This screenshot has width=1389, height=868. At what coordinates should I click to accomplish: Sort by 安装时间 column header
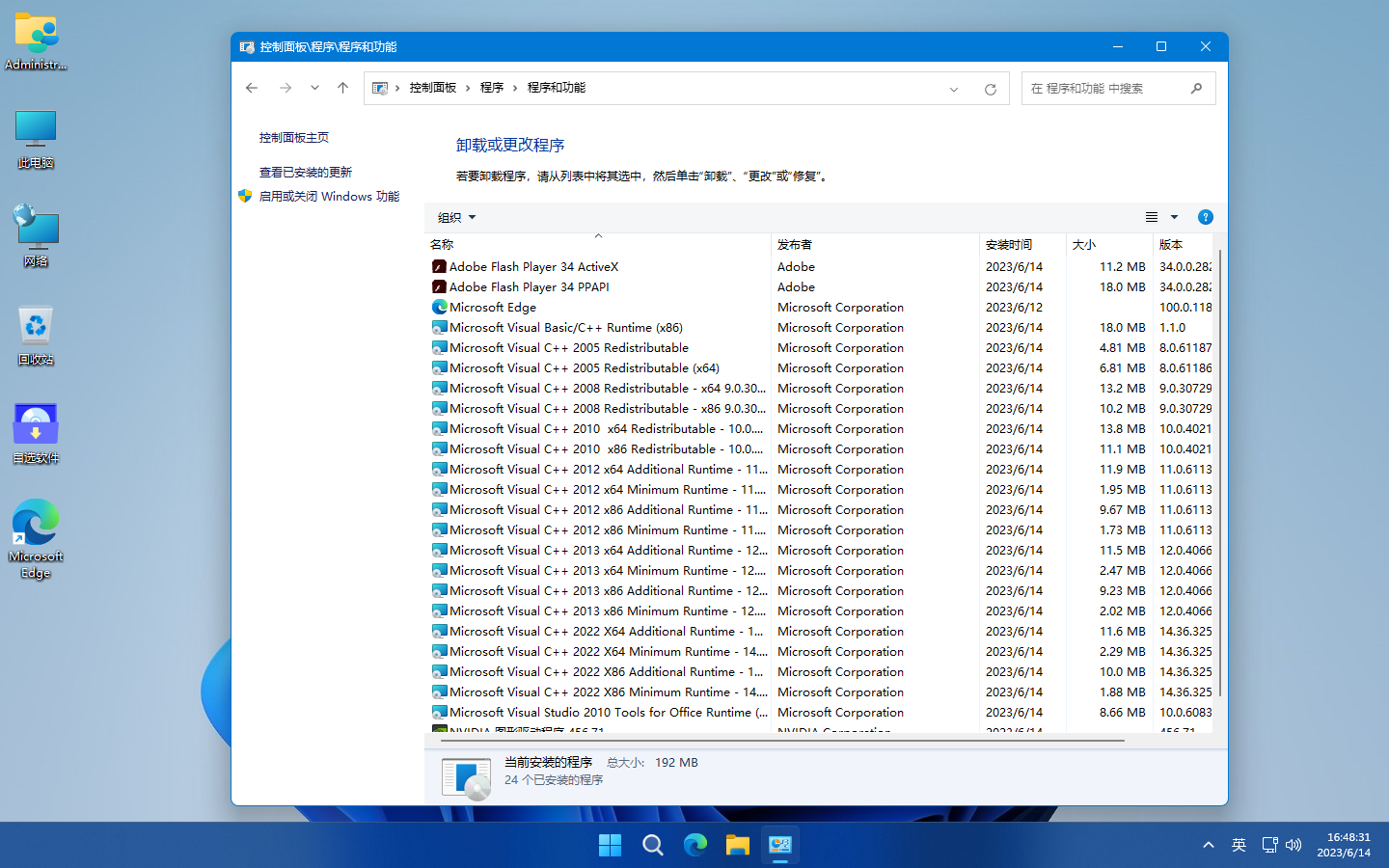pyautogui.click(x=1022, y=245)
